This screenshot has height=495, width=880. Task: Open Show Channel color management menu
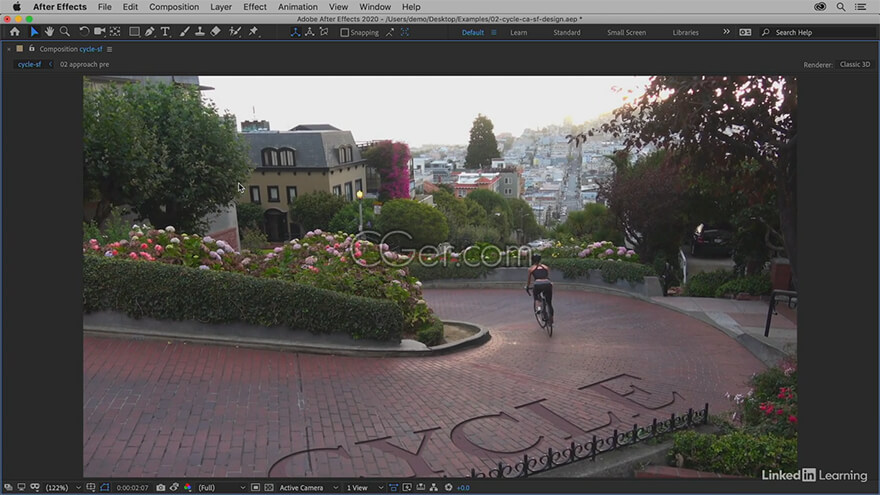click(x=187, y=487)
